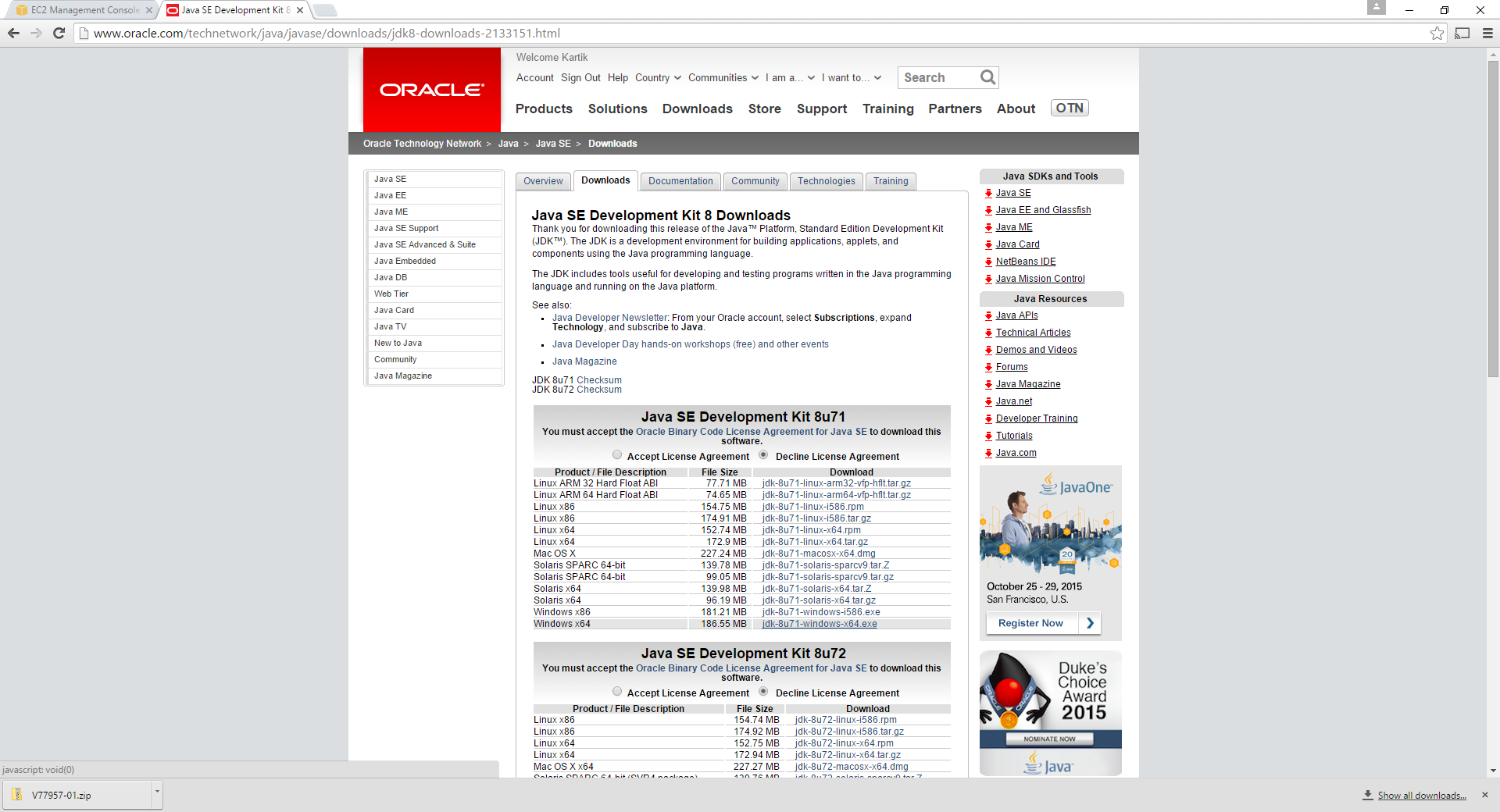1500x812 pixels.
Task: Select Java DB in left sidebar
Action: [x=434, y=277]
